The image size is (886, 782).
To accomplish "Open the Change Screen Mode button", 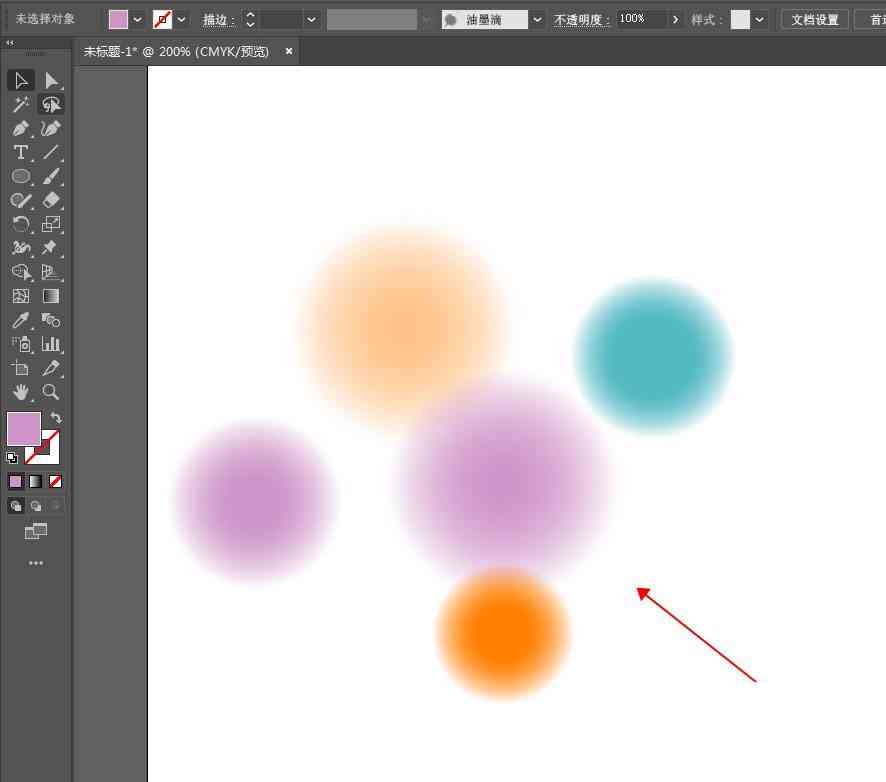I will [36, 532].
